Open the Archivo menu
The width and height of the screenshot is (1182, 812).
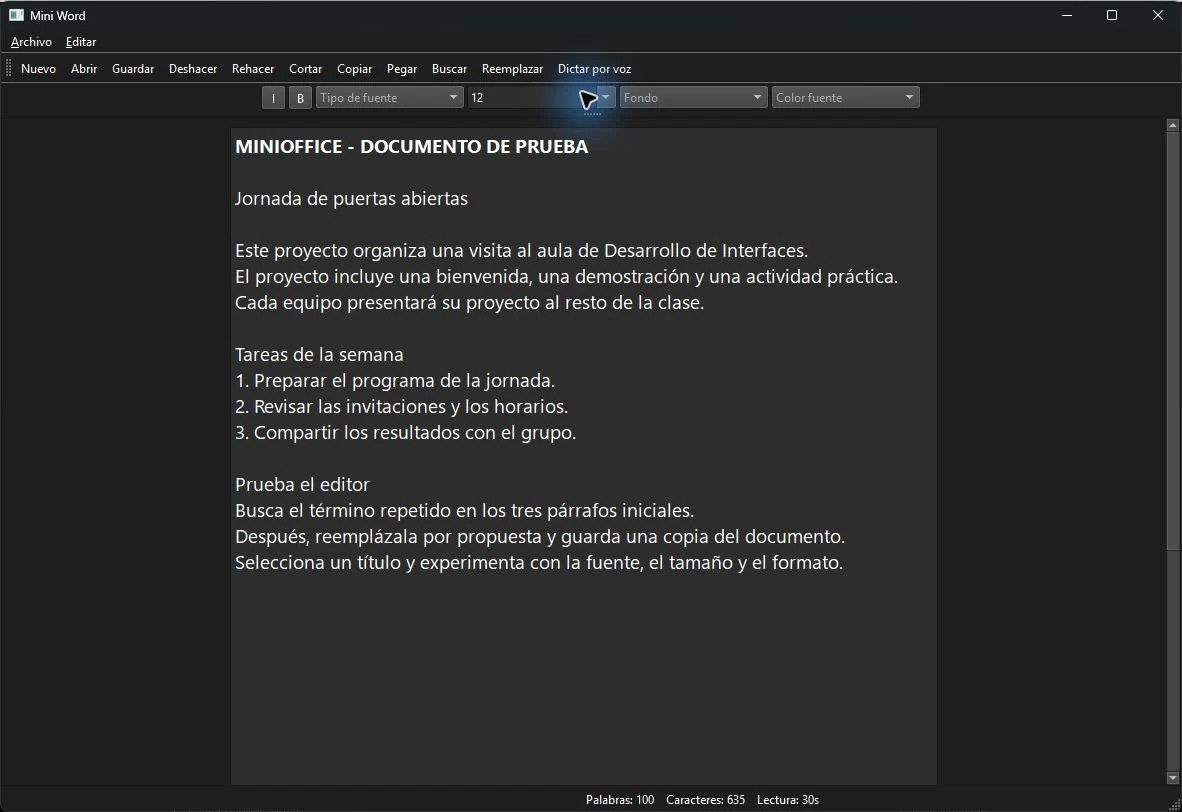pos(31,42)
